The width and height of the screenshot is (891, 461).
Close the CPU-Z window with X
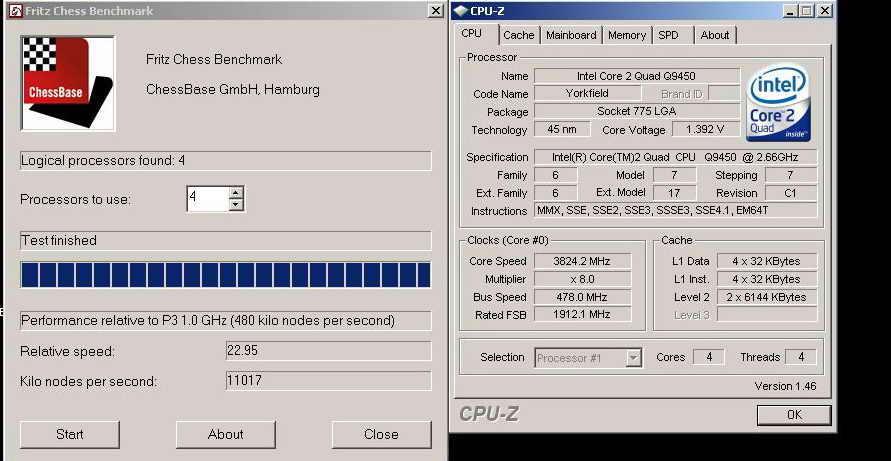[x=825, y=11]
